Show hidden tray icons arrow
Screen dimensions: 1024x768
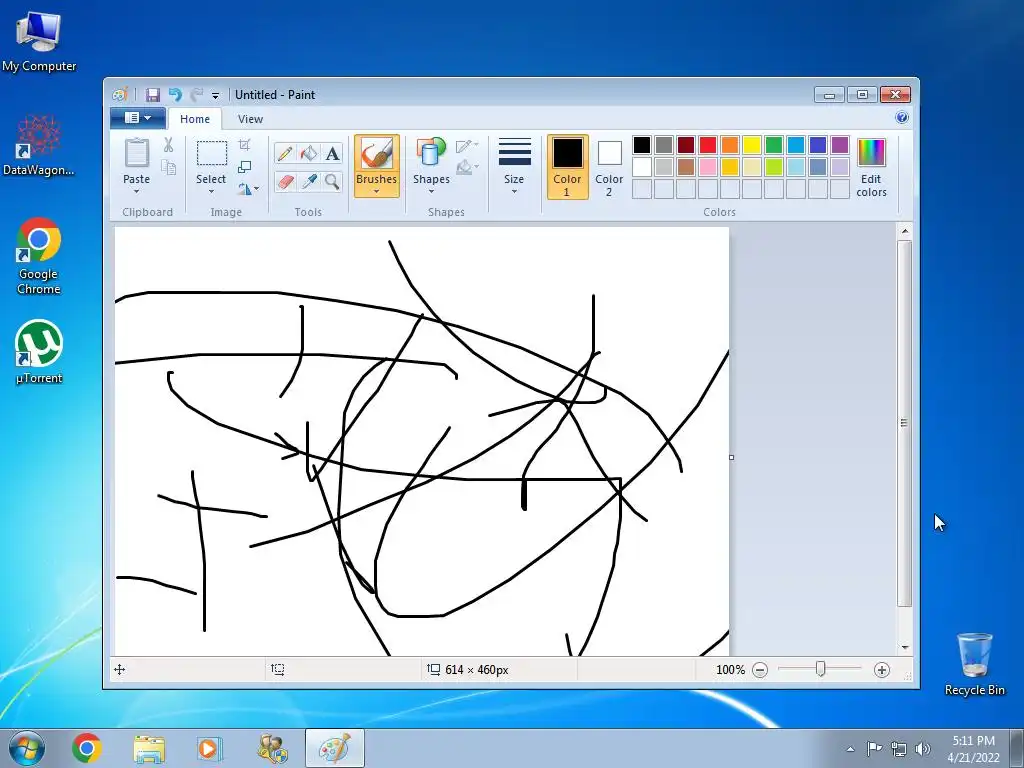pyautogui.click(x=850, y=750)
